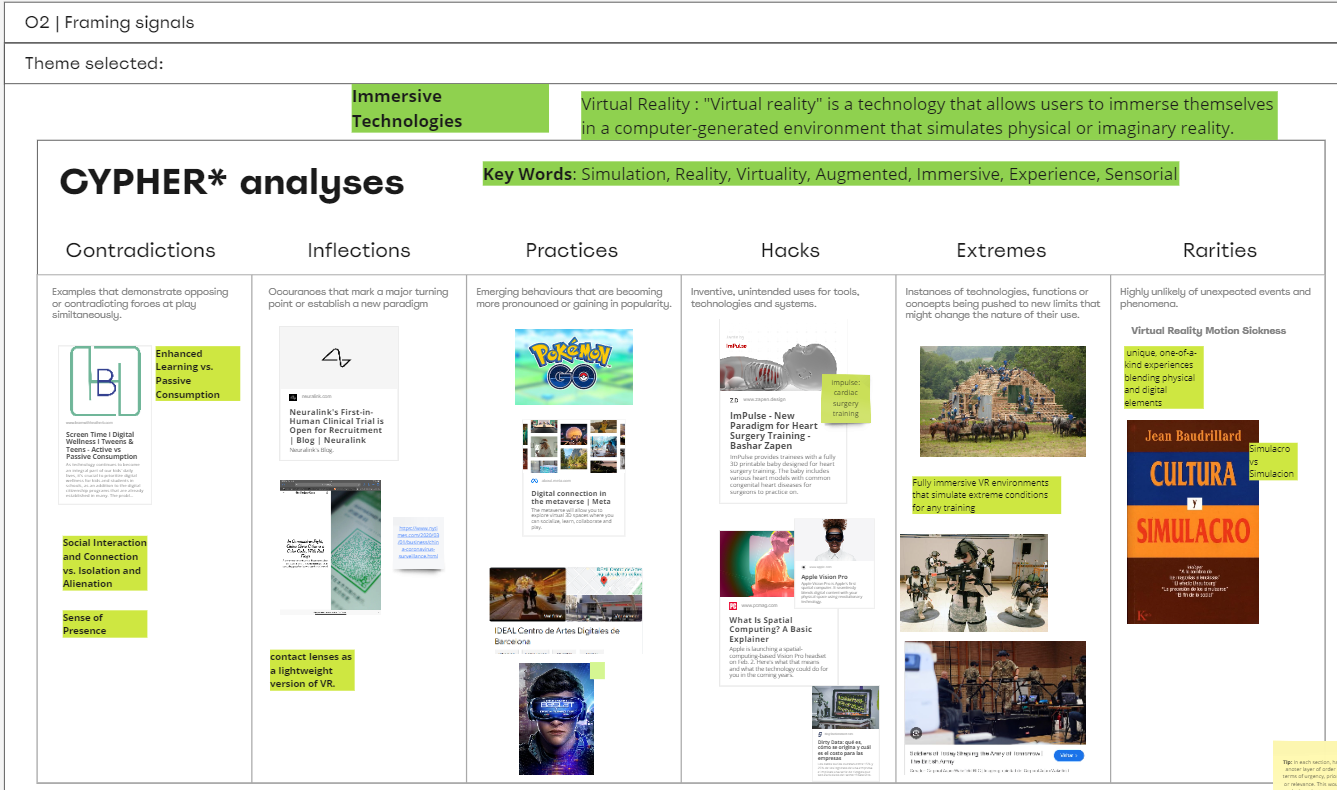Select the Sense of Presence sticky note

click(104, 624)
